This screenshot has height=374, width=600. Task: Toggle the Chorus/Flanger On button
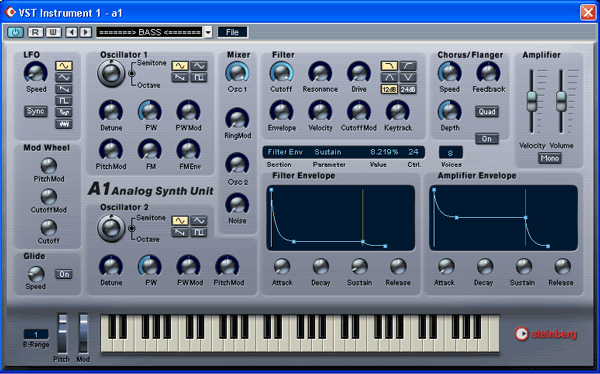click(487, 139)
